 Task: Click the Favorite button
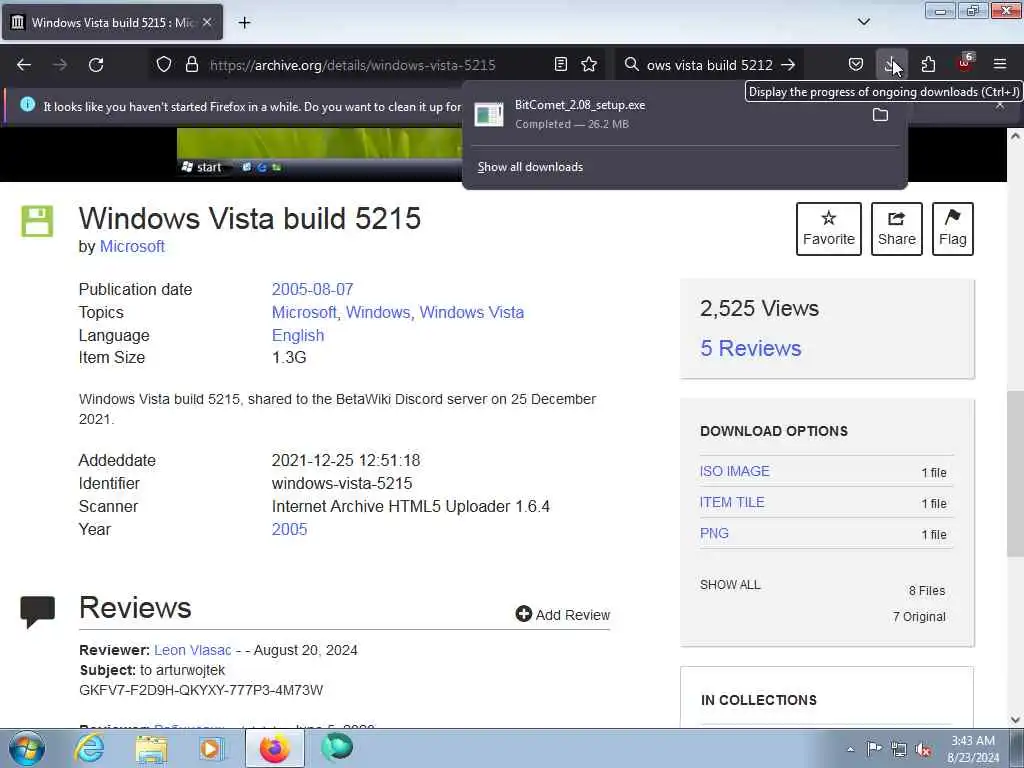[828, 229]
